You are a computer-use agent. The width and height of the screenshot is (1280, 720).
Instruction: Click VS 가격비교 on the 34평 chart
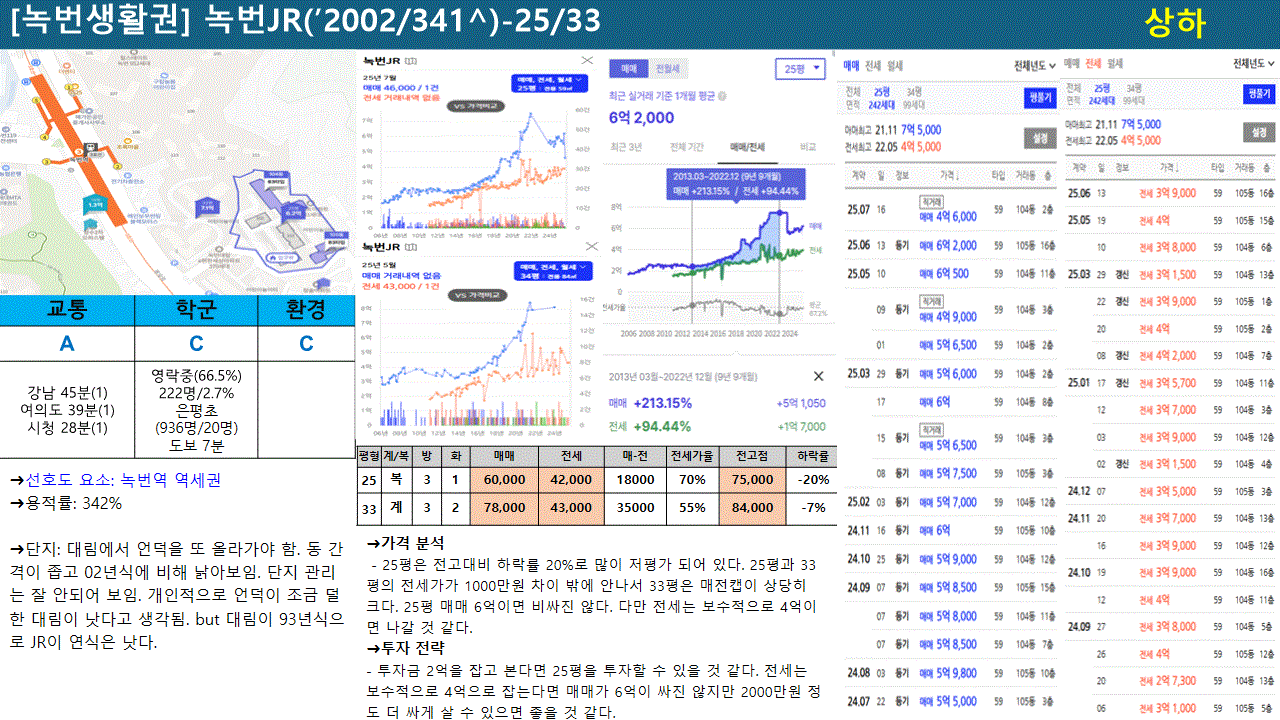pos(476,295)
